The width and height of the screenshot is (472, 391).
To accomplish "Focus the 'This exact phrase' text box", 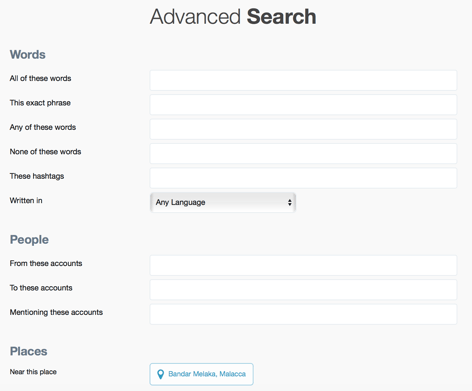I will pyautogui.click(x=303, y=105).
